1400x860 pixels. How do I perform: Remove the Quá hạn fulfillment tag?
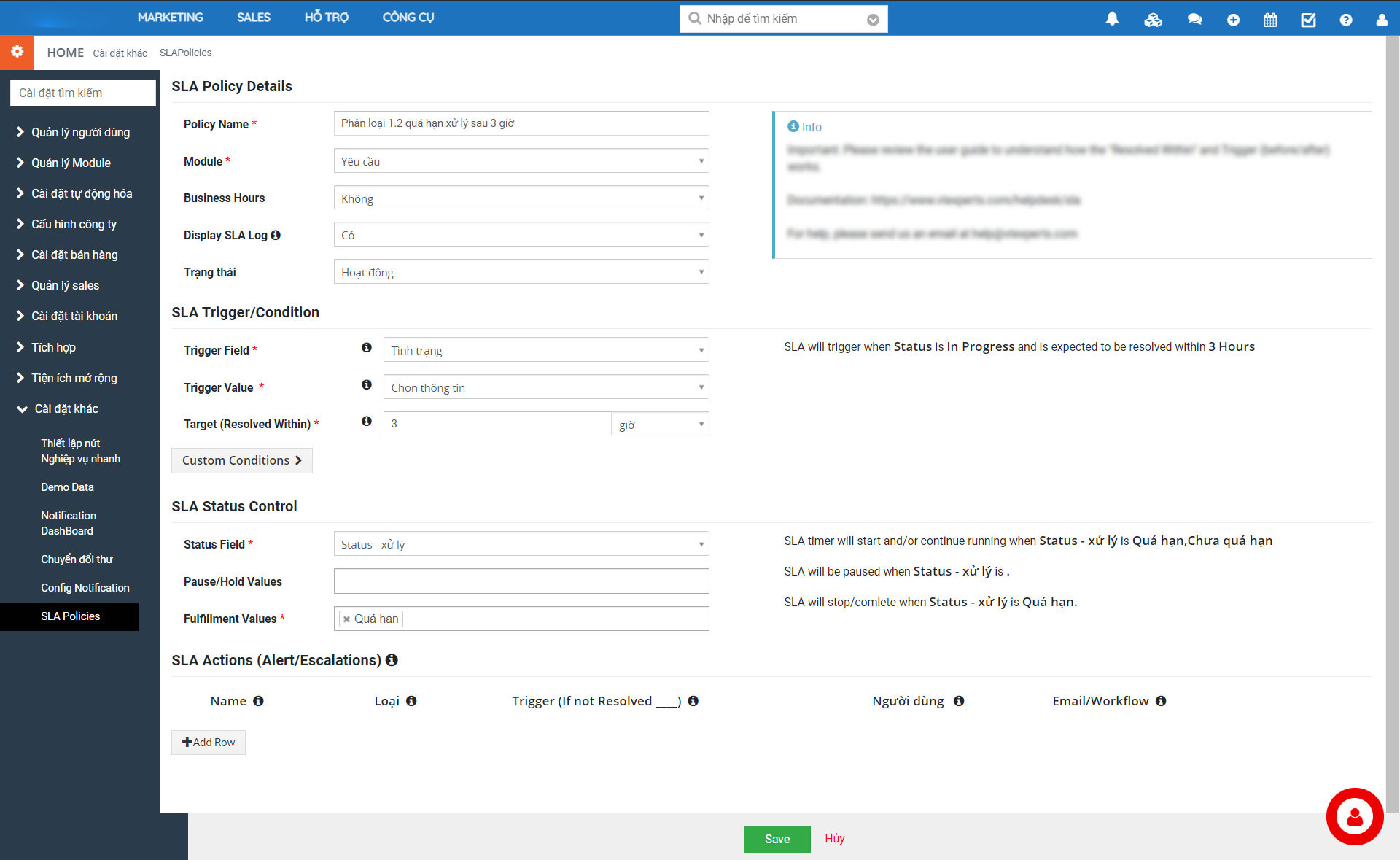pos(346,619)
